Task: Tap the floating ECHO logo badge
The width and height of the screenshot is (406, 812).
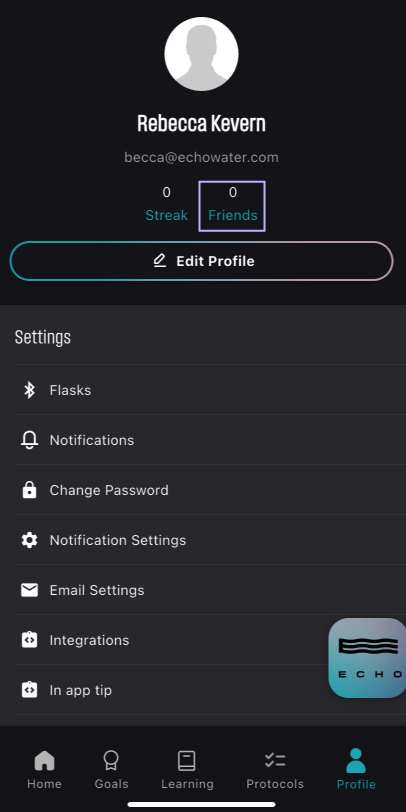Action: (x=368, y=658)
